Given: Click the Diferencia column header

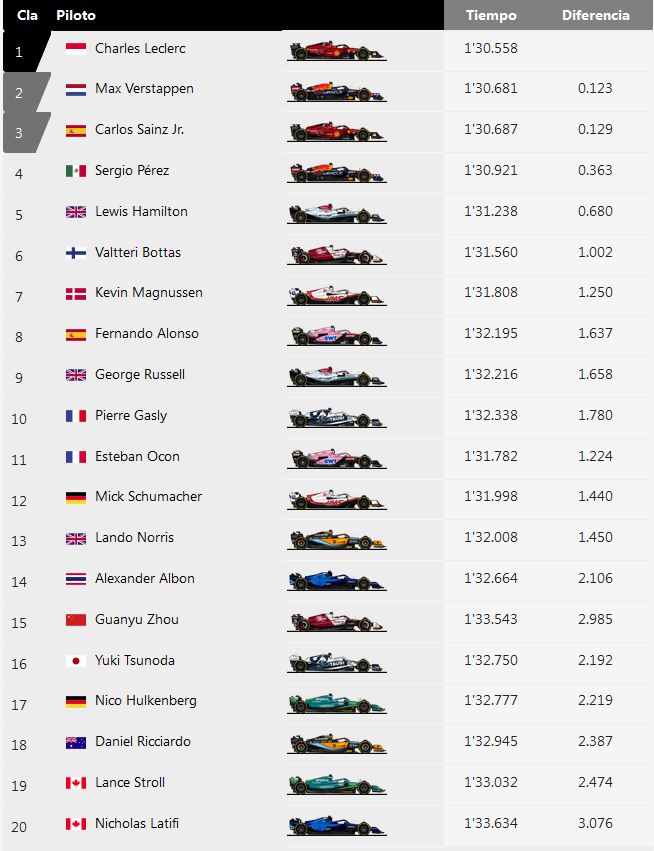Looking at the screenshot, I should [x=595, y=15].
